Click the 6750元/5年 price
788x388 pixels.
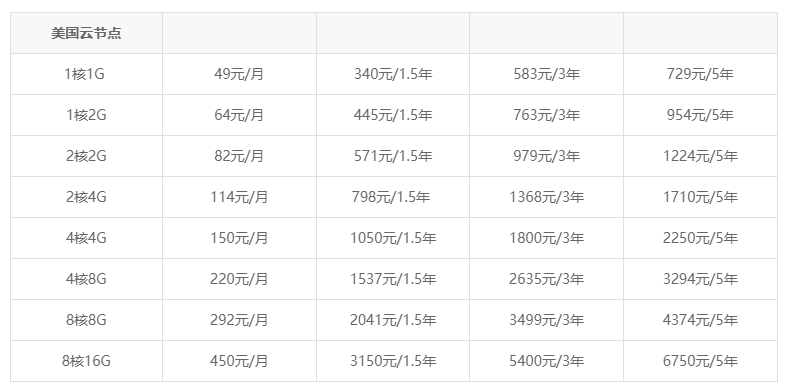pyautogui.click(x=700, y=361)
